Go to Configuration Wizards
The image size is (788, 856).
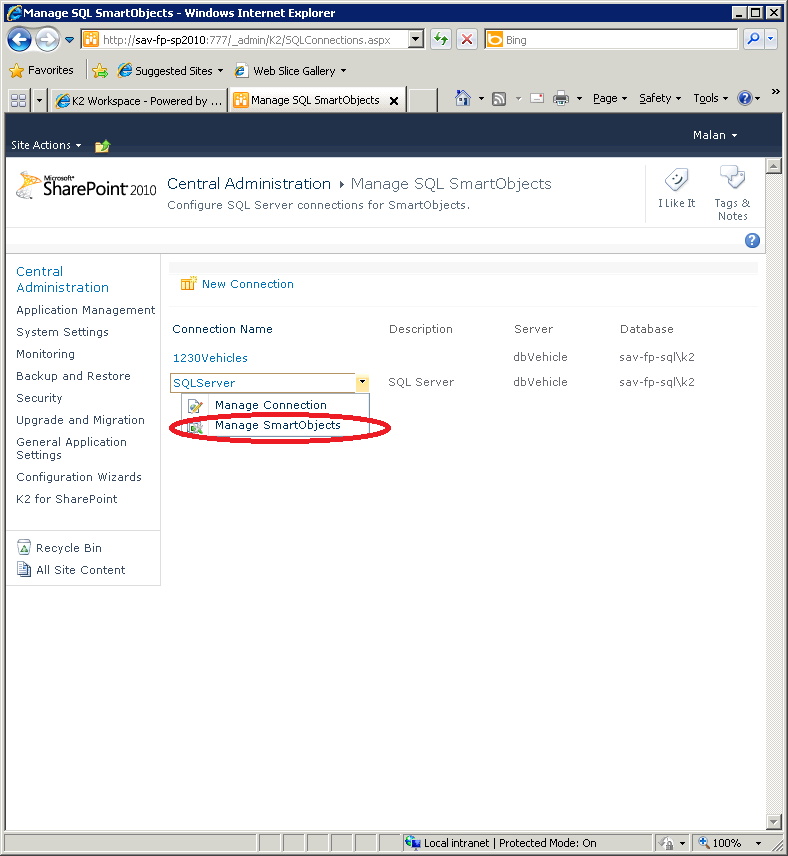click(79, 477)
